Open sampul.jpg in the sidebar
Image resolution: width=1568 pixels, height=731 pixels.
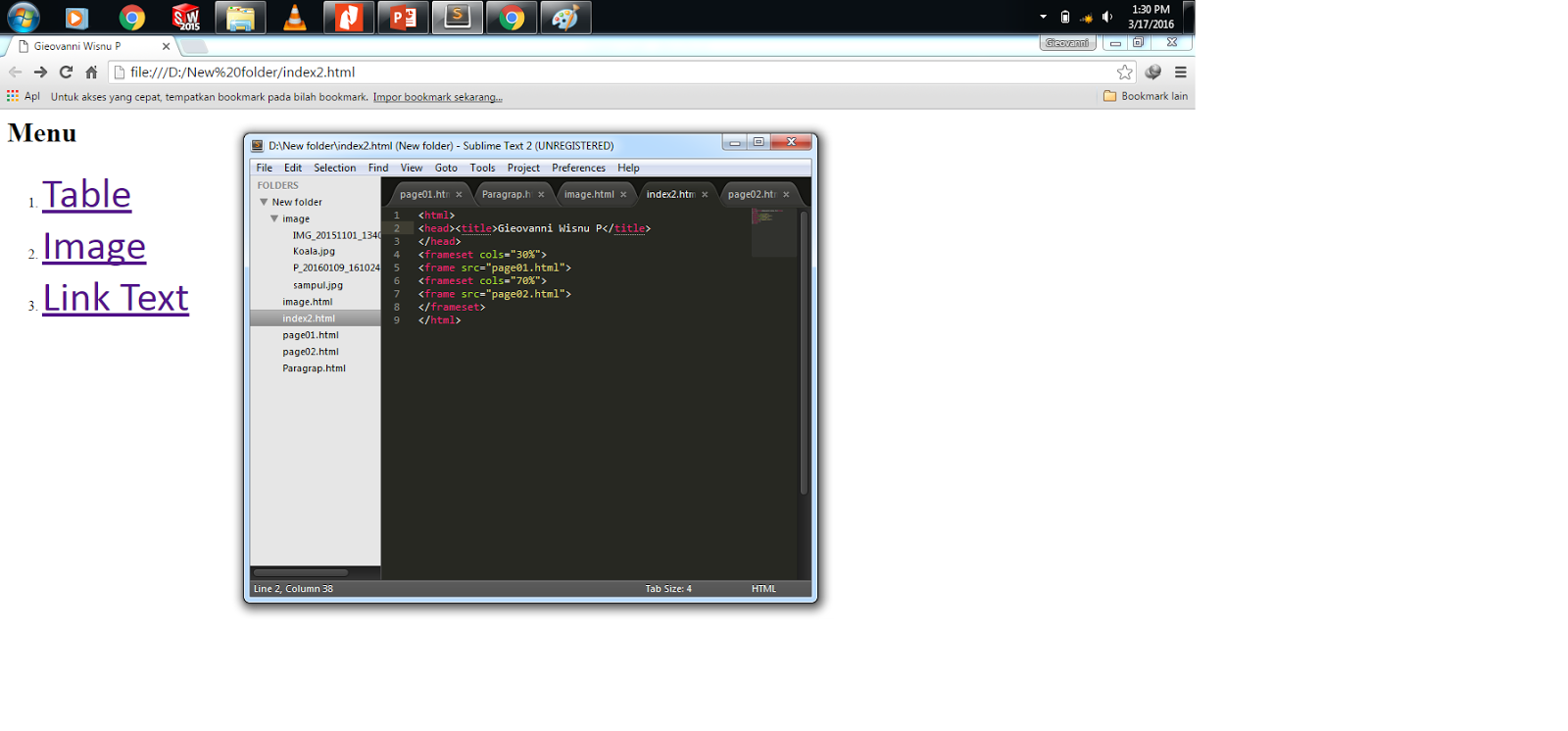click(318, 285)
